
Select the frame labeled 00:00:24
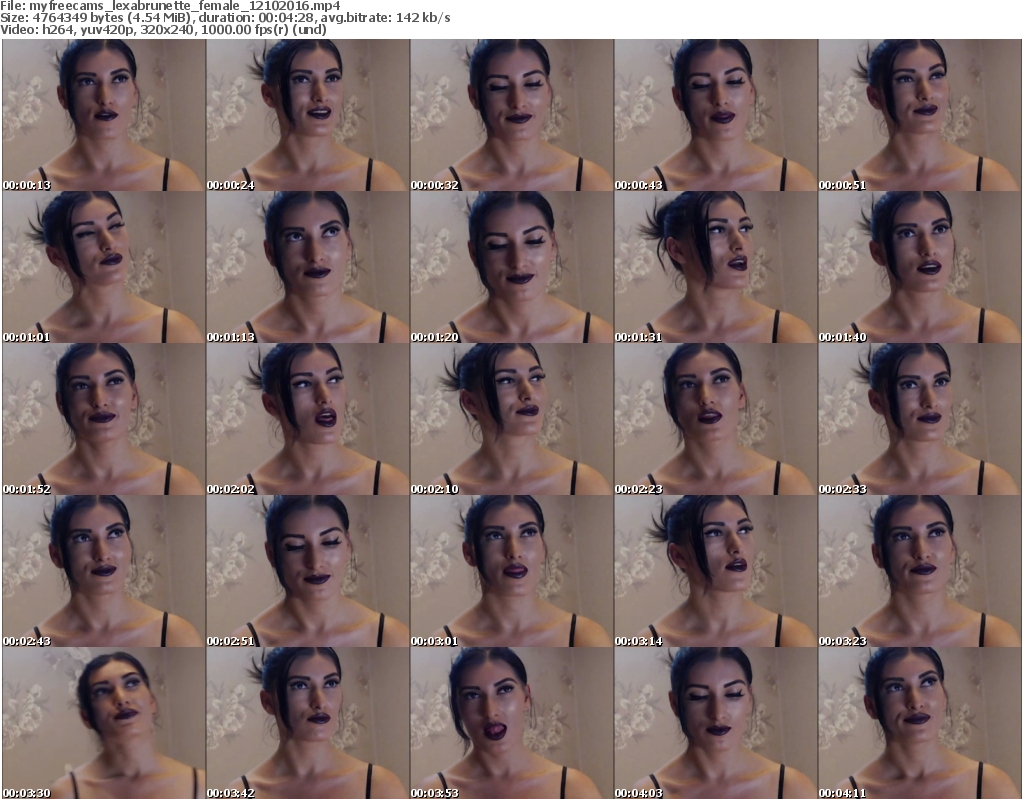(307, 115)
